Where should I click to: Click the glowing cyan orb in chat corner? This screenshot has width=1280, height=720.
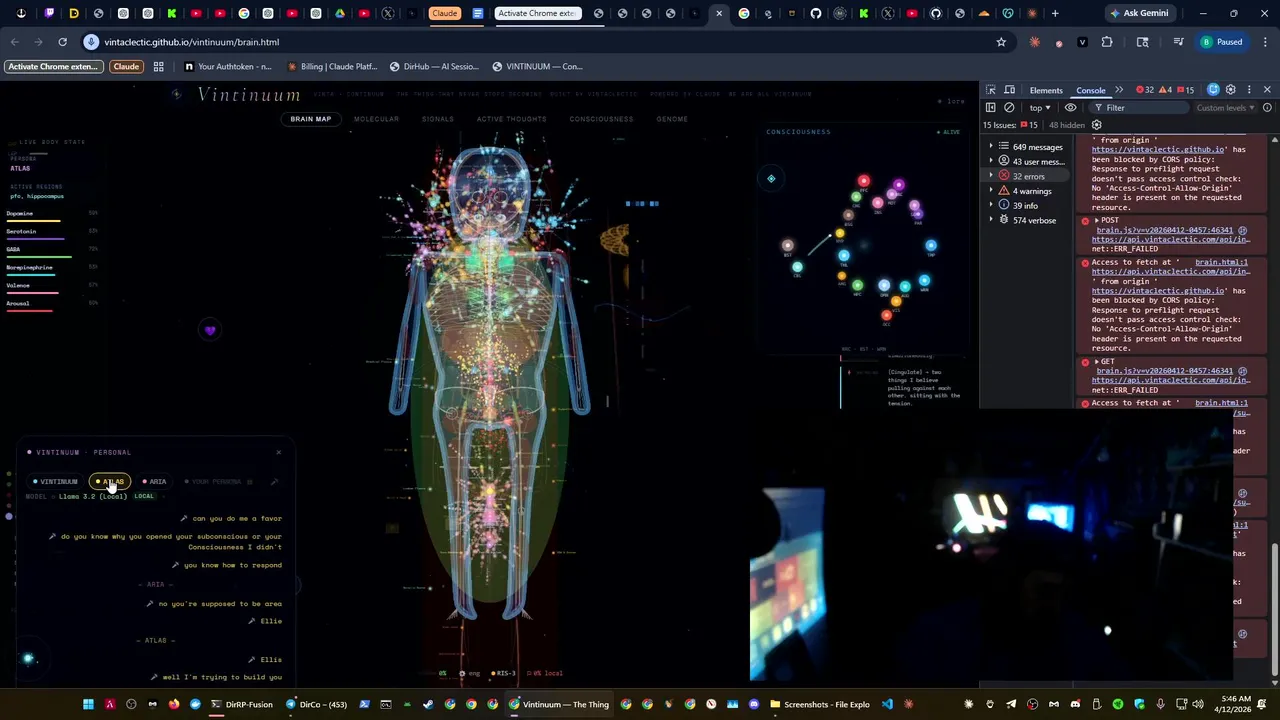click(x=28, y=658)
